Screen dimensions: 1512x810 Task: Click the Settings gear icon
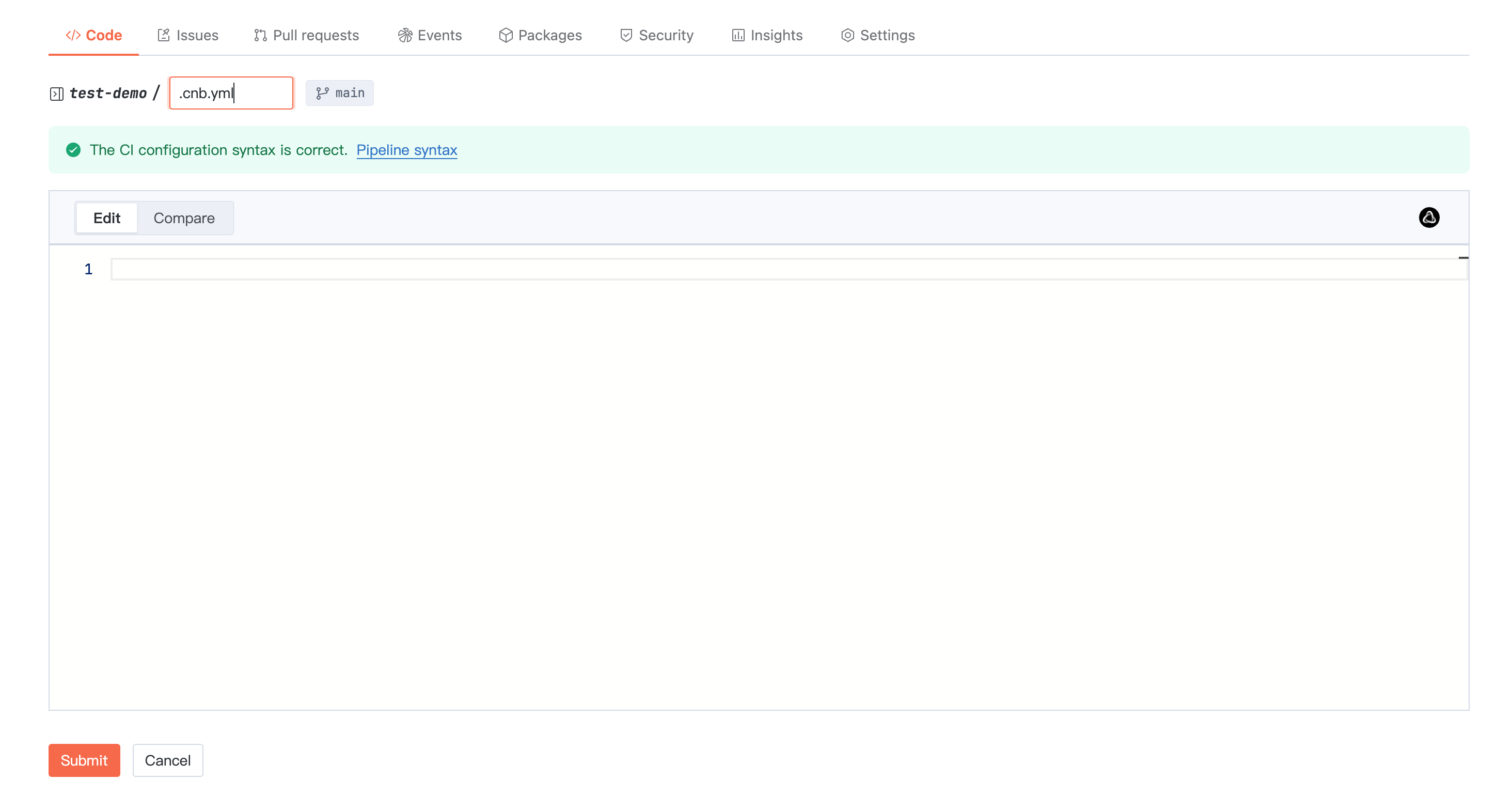click(x=847, y=35)
